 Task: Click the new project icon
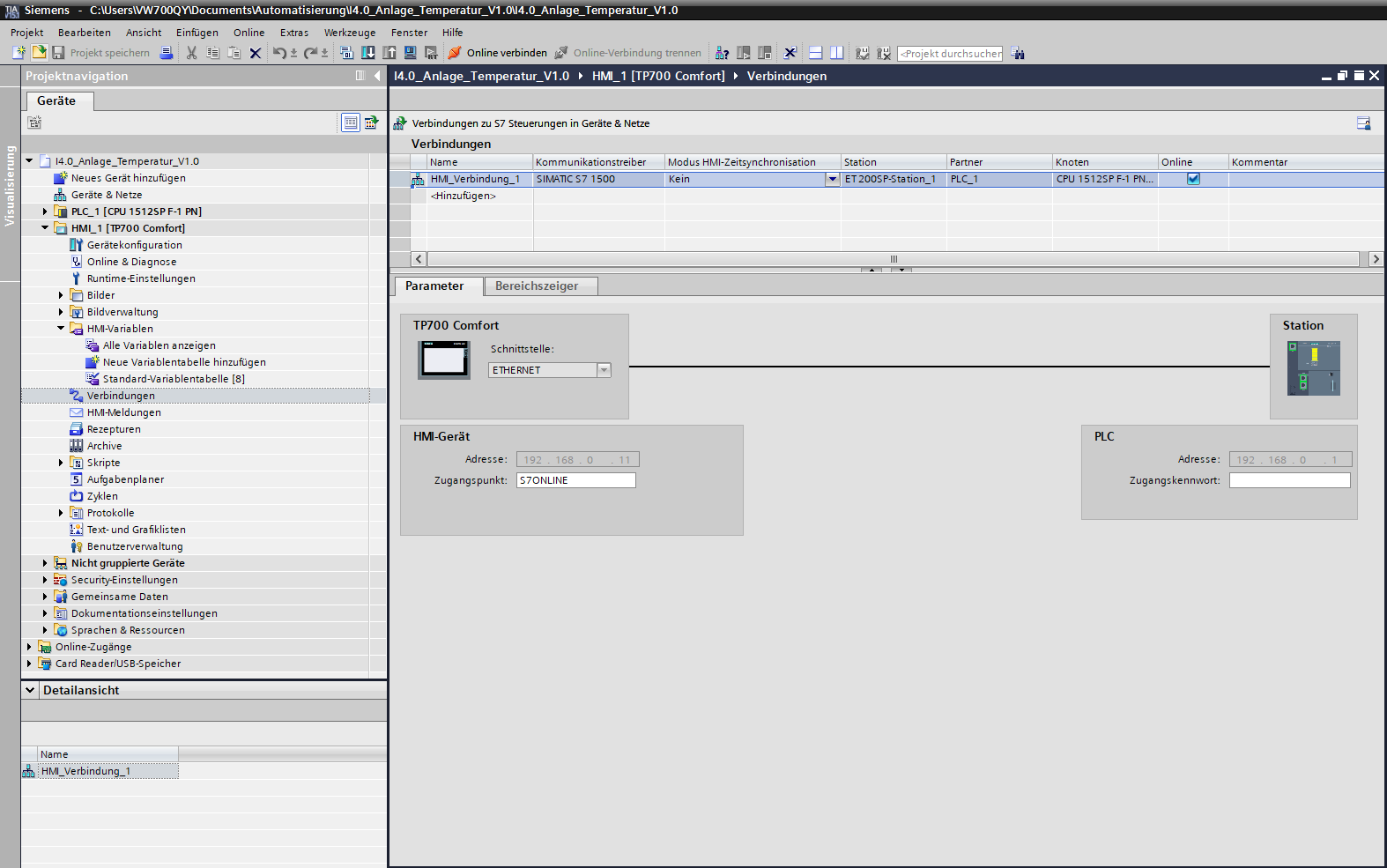19,53
